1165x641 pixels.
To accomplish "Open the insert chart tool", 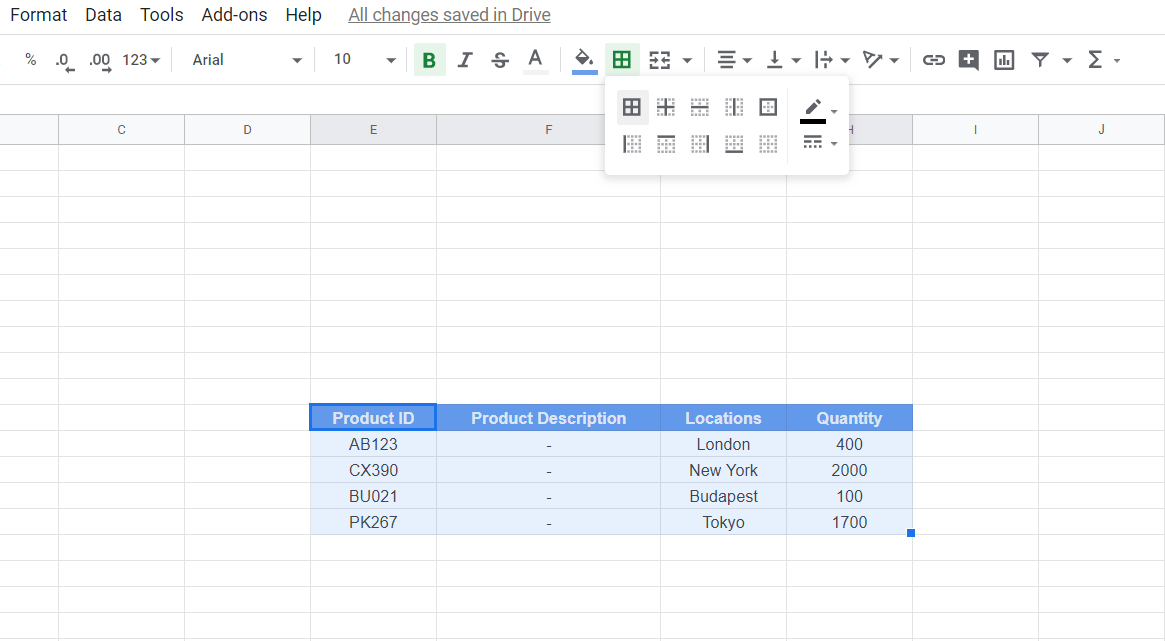I will tap(1003, 59).
